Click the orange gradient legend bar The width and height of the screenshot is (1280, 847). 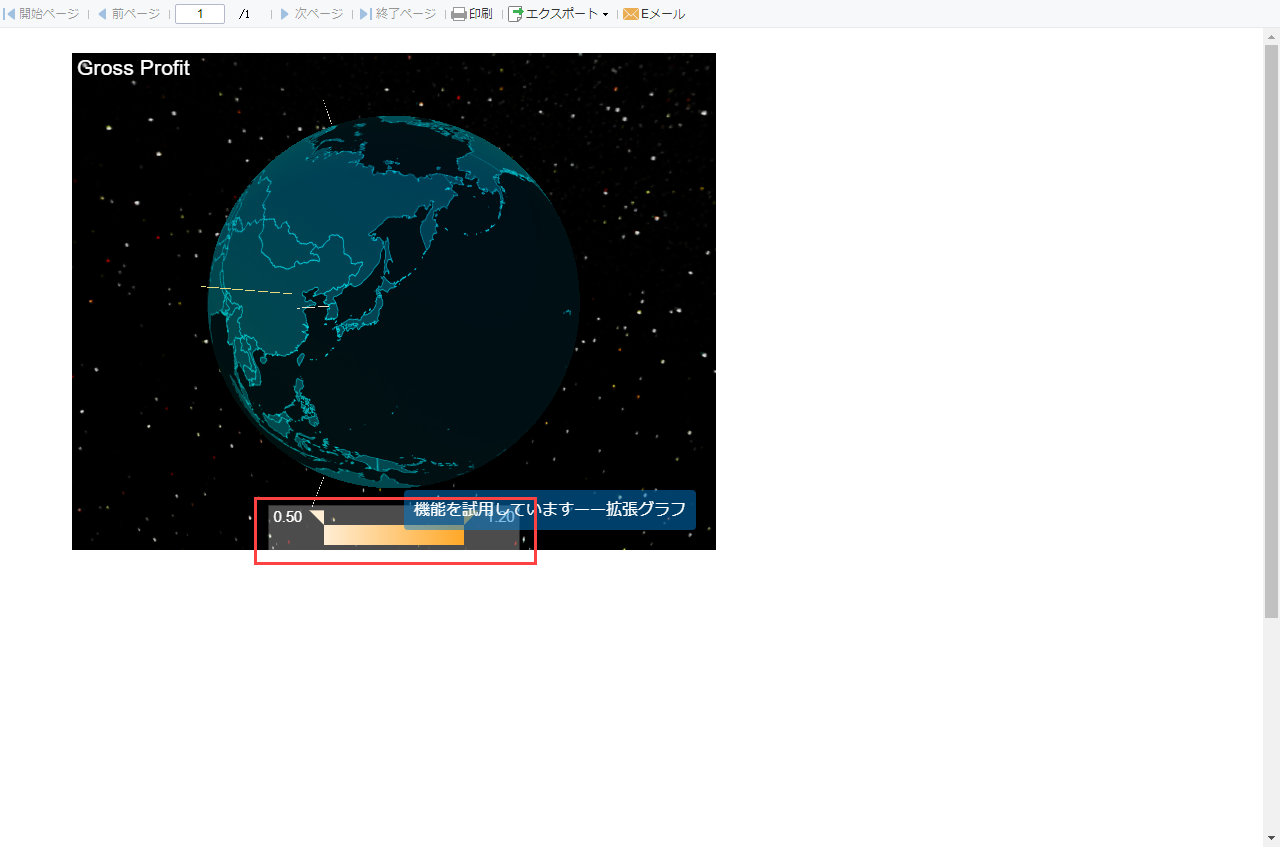(394, 536)
